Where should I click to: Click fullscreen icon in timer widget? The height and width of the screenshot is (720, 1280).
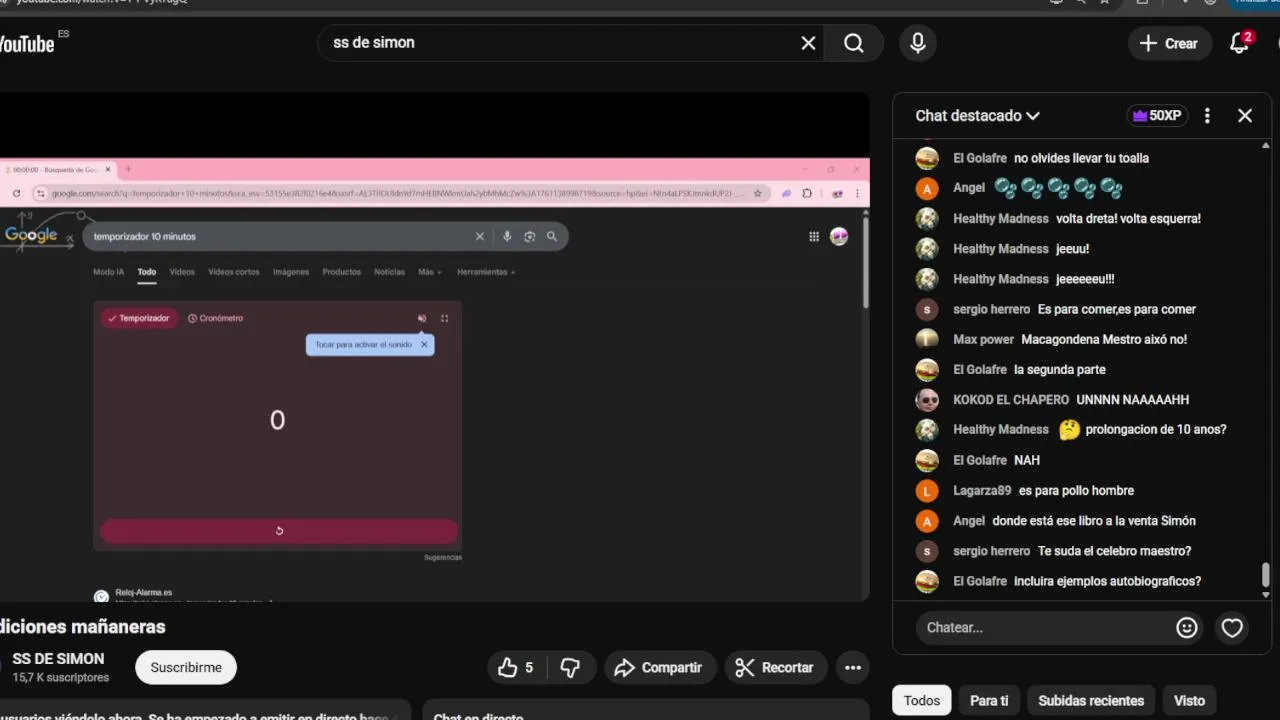tap(444, 318)
